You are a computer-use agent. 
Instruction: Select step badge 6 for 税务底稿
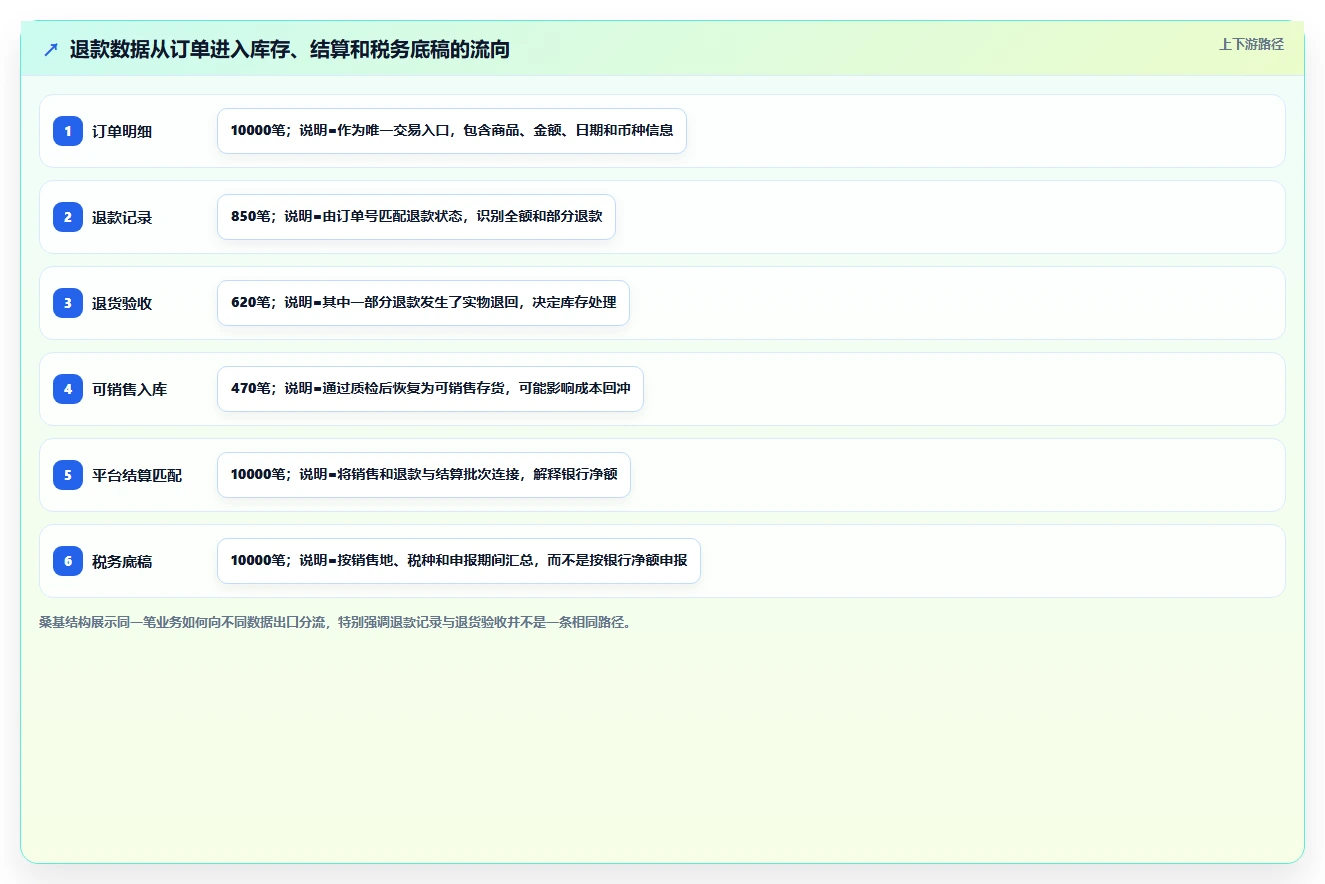[x=68, y=560]
